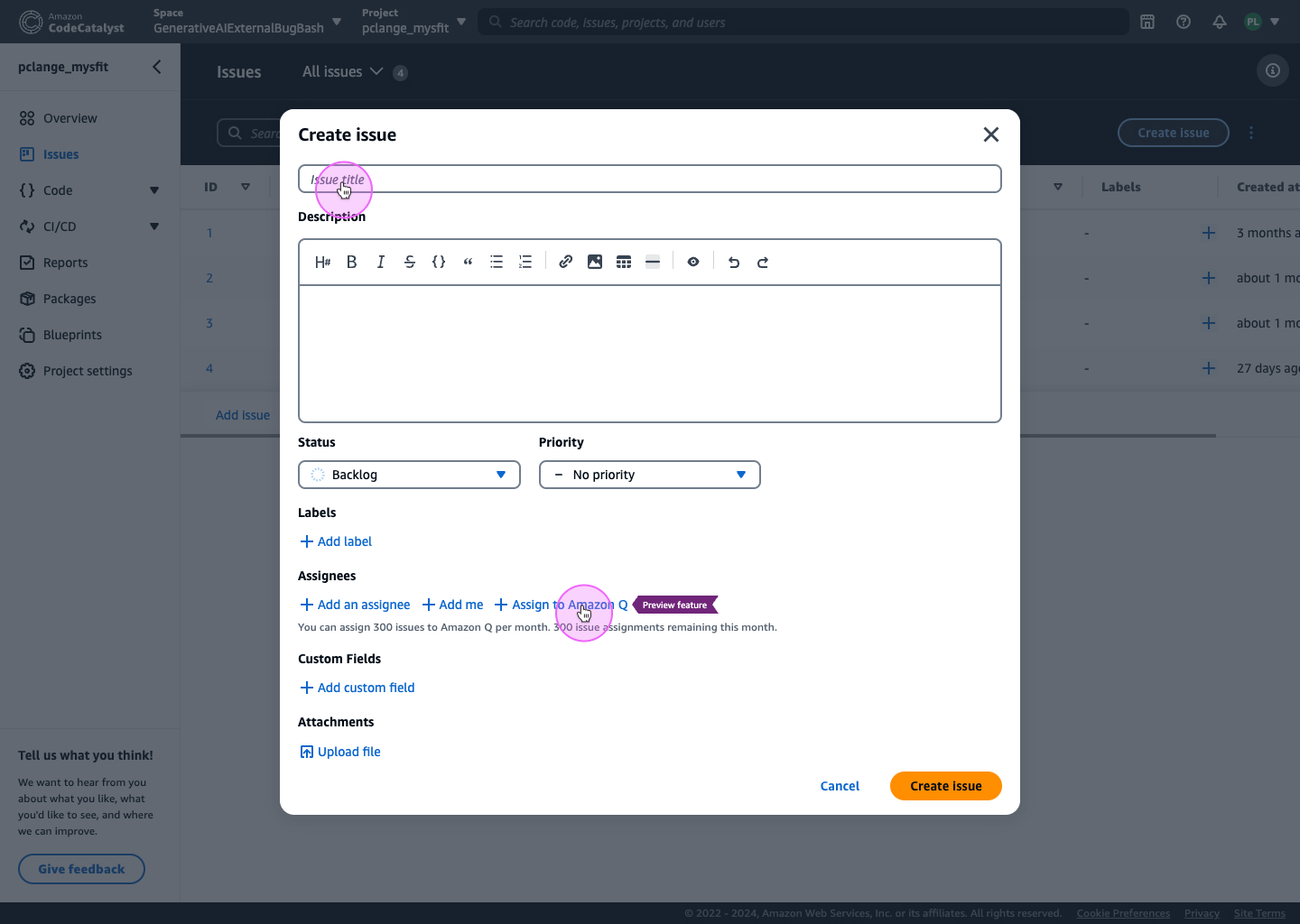
Task: Open the GenerativeAIExternalBugBash space selector
Action: [247, 21]
